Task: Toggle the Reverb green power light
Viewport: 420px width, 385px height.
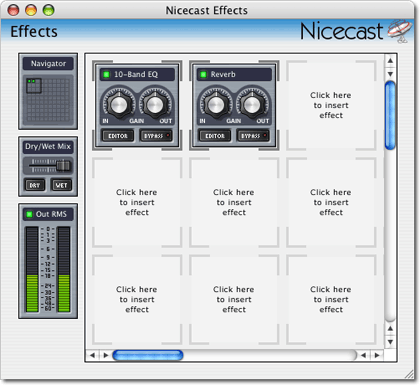Action: click(x=203, y=74)
